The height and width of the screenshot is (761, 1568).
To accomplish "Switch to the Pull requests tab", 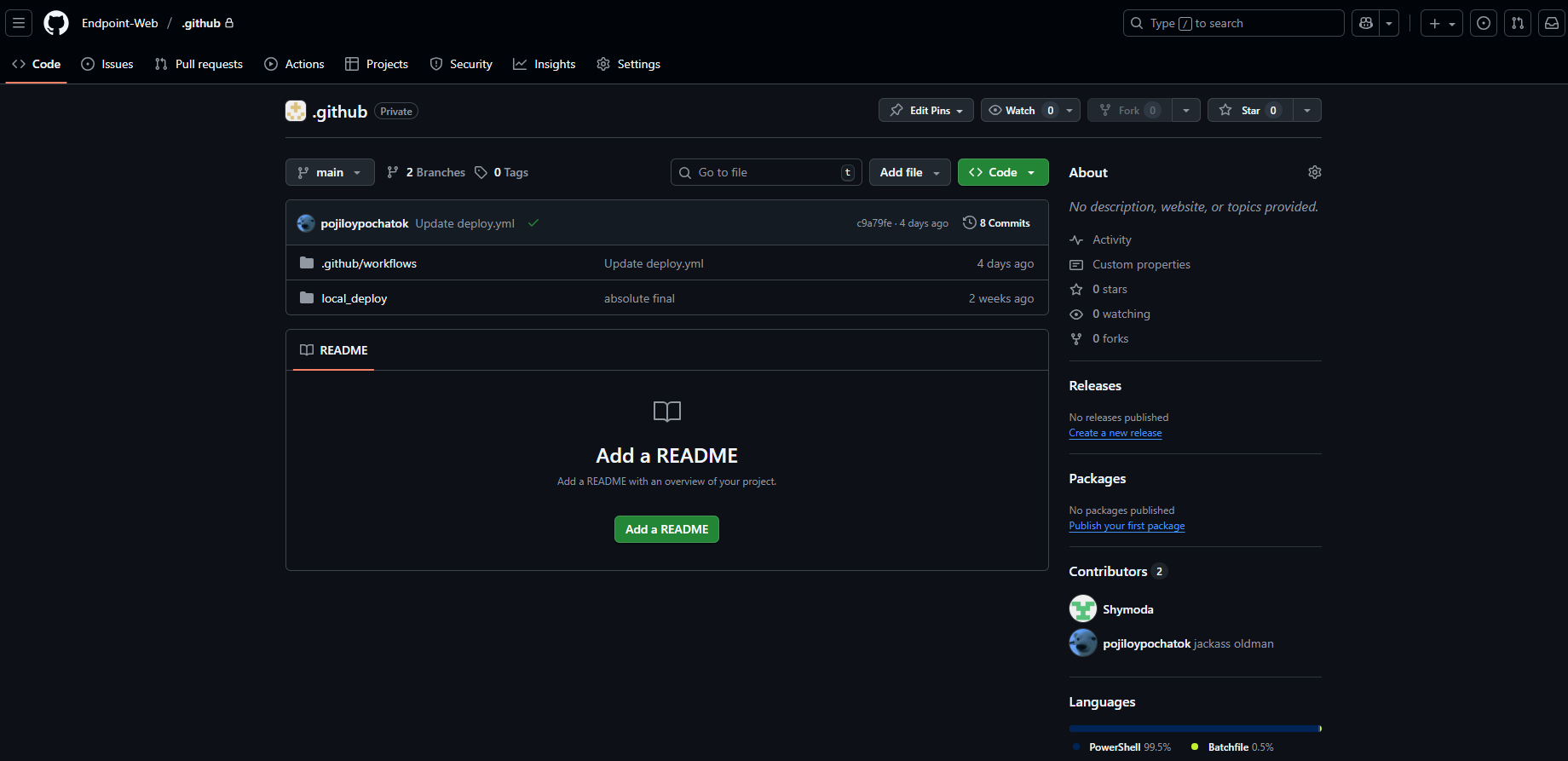I will click(x=199, y=64).
